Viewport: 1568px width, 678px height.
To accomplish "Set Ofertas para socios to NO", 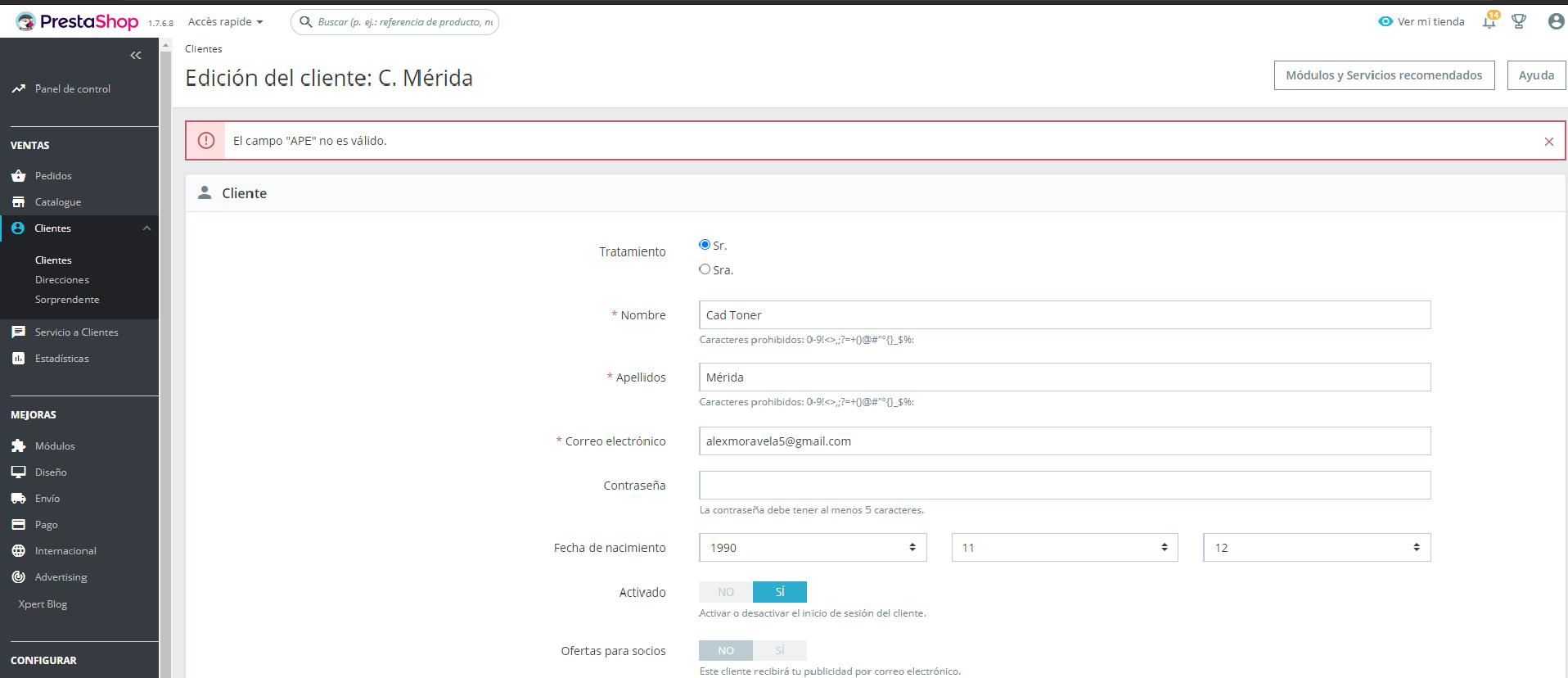I will (x=726, y=650).
